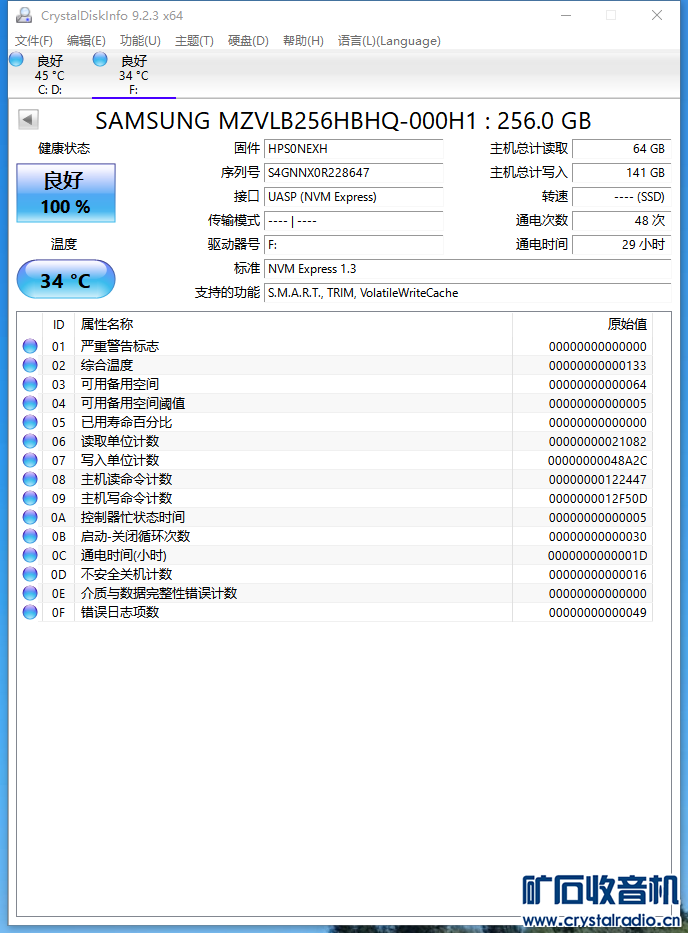Minimize the CrystalDiskInfo window
Image resolution: width=688 pixels, height=933 pixels.
click(566, 15)
